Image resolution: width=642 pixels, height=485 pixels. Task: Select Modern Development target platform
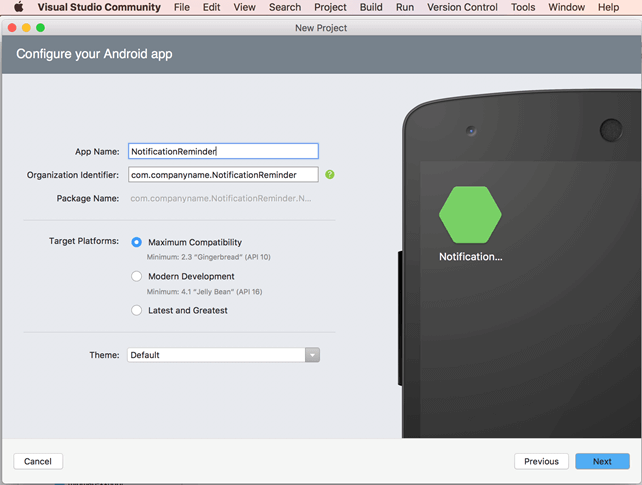[136, 276]
